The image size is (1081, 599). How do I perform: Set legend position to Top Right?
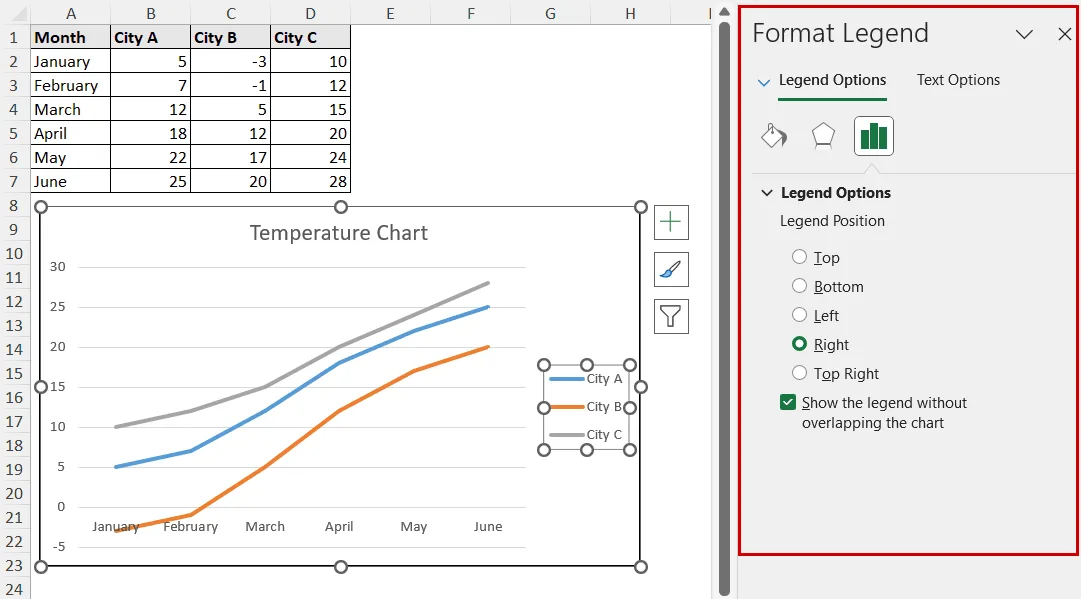click(799, 373)
